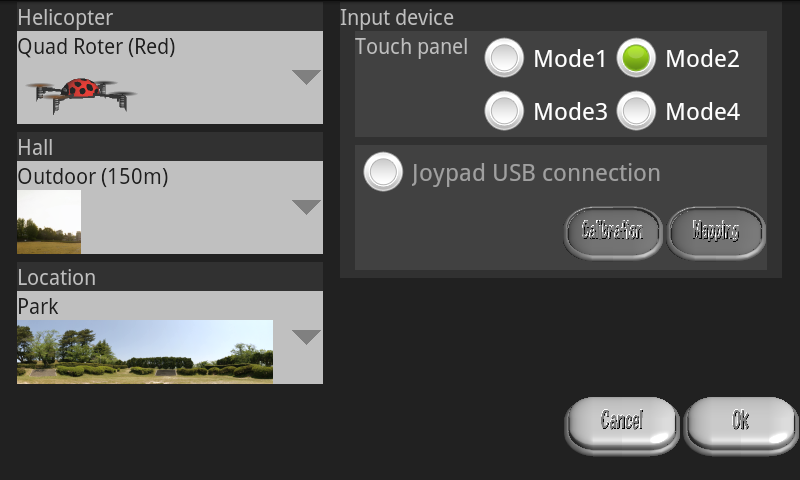This screenshot has width=800, height=480.
Task: Open the joypad Mapping button
Action: (715, 231)
